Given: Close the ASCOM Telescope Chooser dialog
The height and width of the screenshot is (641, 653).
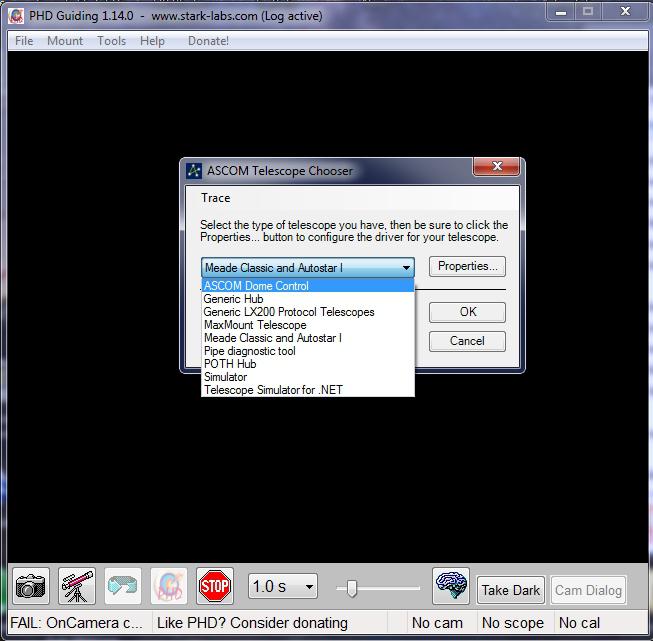Looking at the screenshot, I should point(496,167).
